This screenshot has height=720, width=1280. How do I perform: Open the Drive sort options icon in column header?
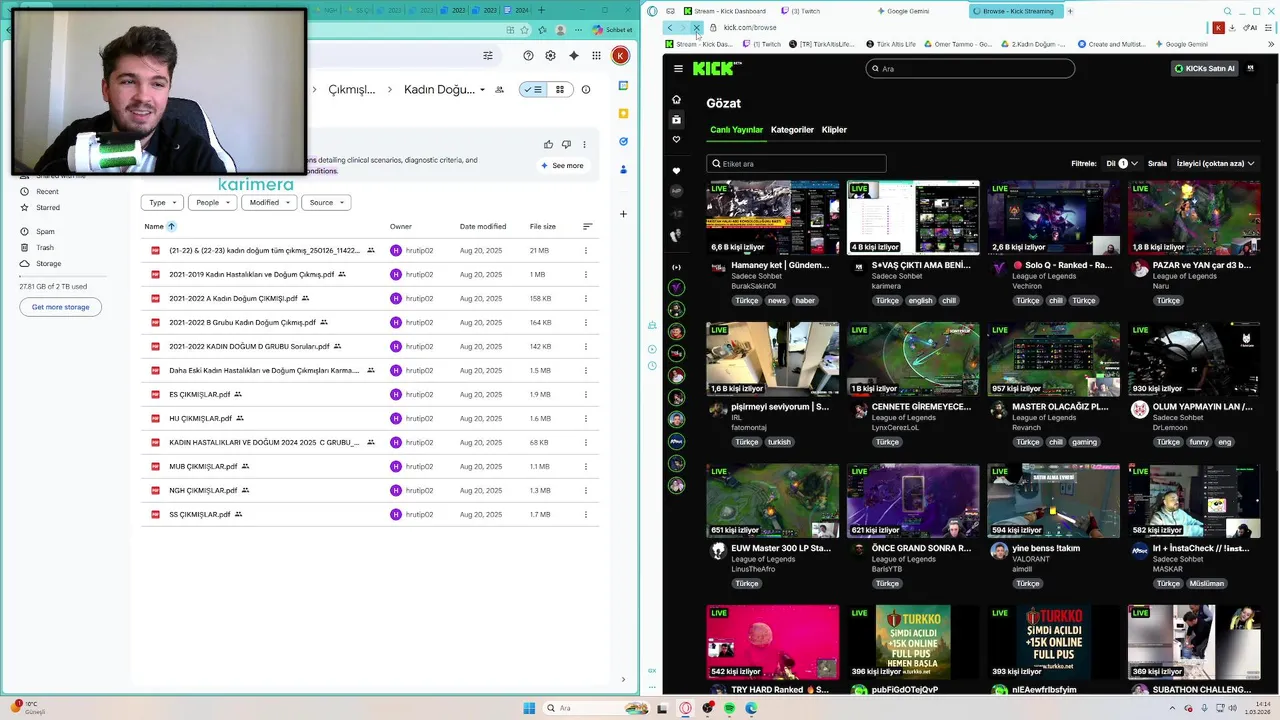587,226
